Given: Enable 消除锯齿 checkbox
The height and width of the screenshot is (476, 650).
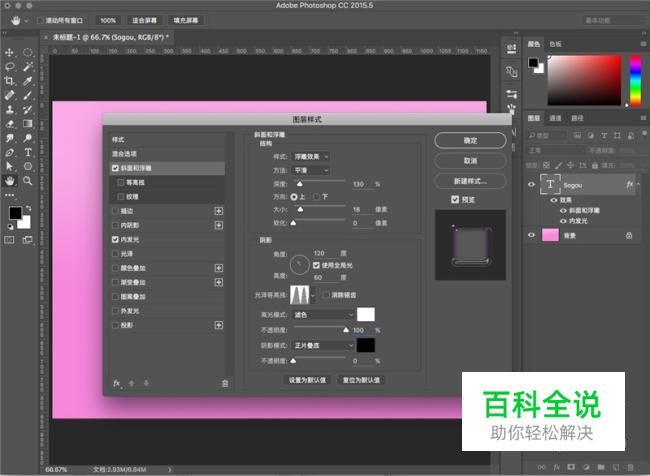Looking at the screenshot, I should [x=326, y=295].
